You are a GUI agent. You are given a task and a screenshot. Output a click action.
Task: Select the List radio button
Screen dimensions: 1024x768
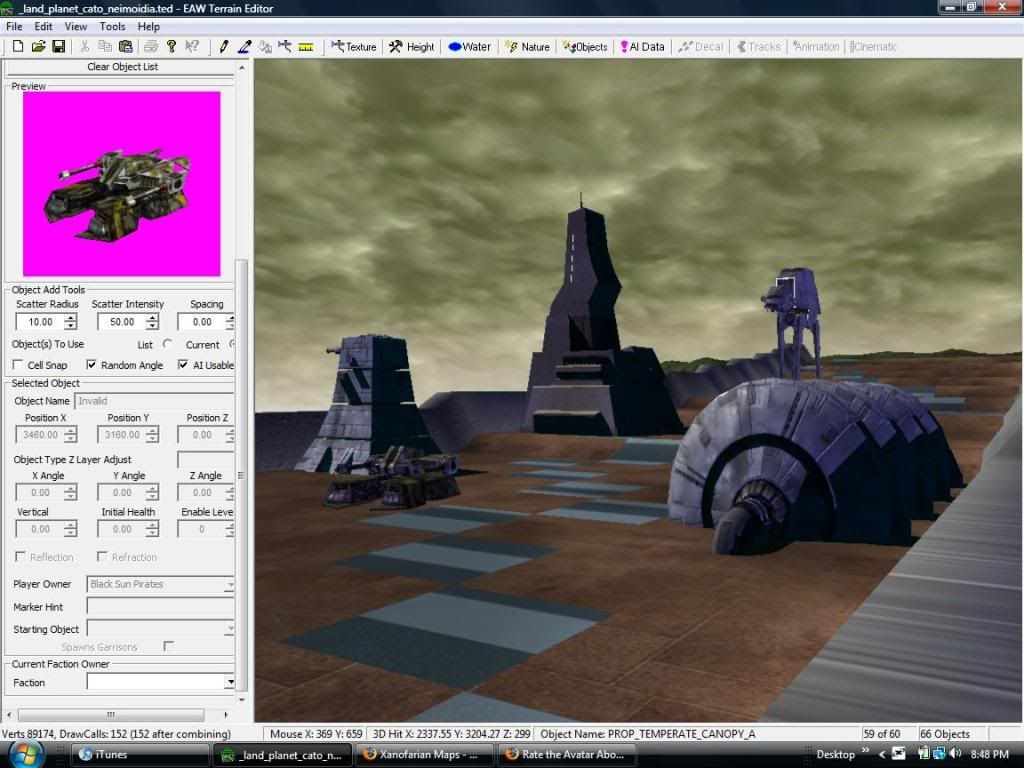(x=168, y=344)
